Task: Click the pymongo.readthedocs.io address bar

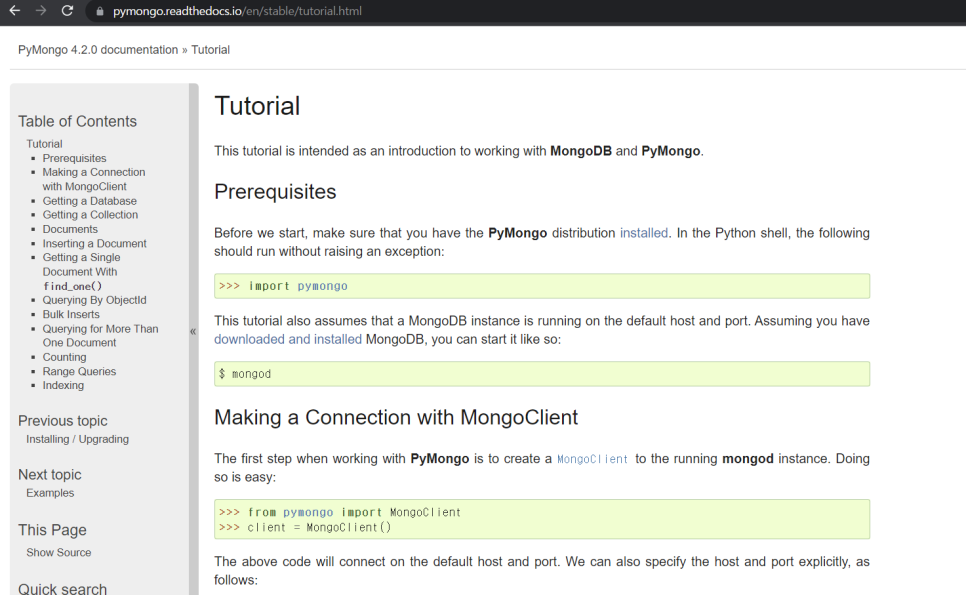Action: [237, 11]
